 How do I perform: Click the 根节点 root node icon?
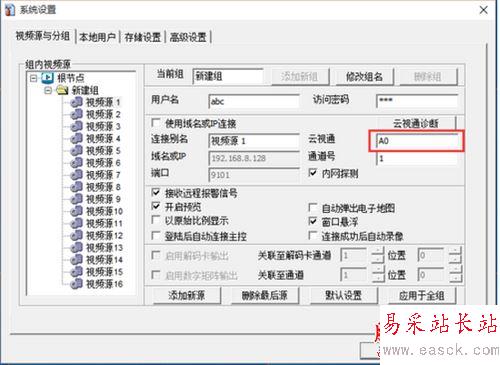[48, 78]
